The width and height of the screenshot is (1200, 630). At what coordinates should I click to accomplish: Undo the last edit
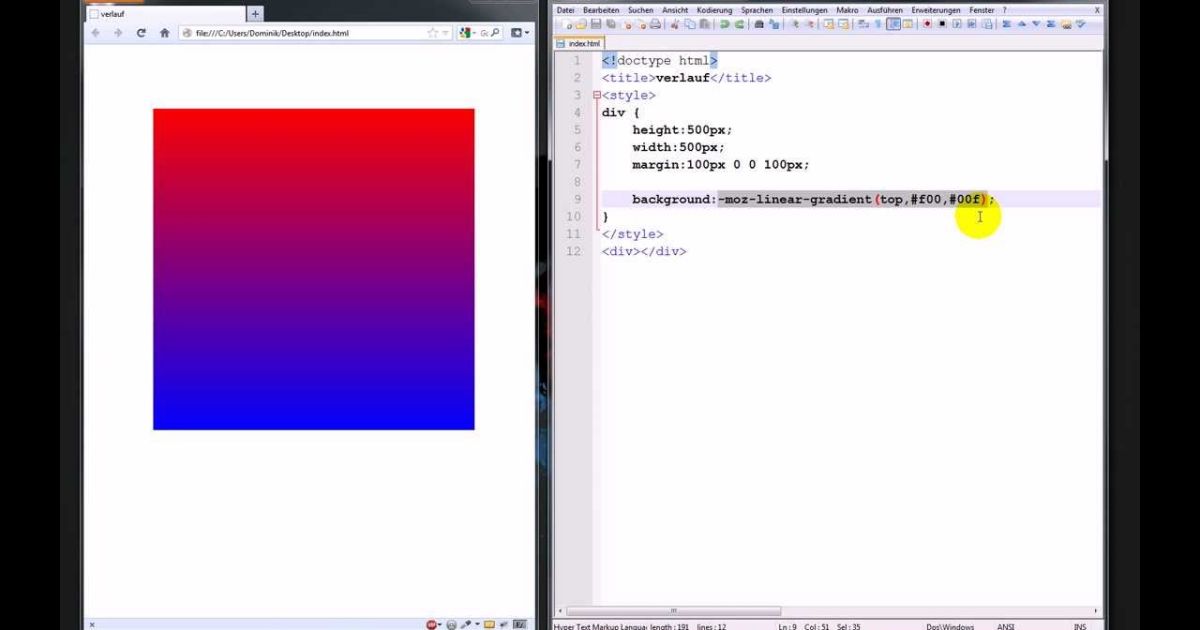[x=724, y=23]
